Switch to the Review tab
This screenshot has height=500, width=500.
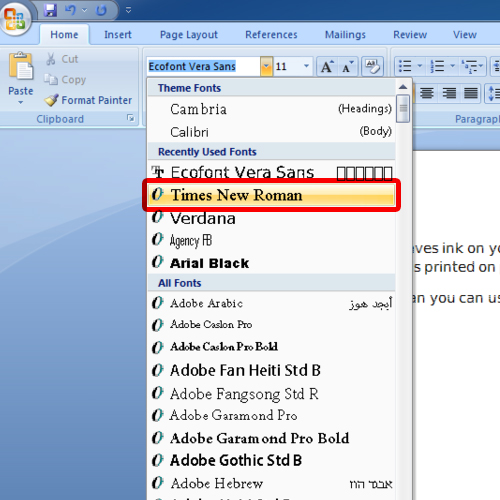coord(410,34)
